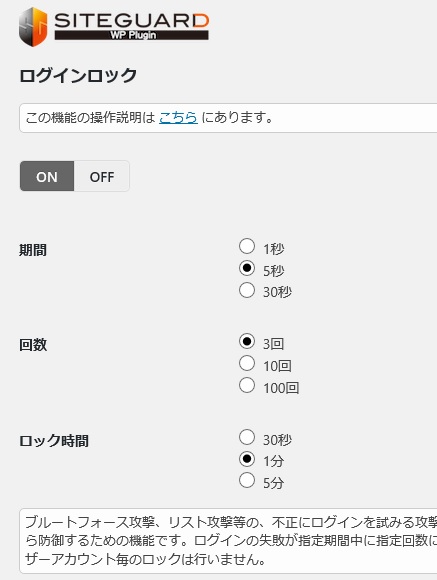
Task: Select 5秒 for 期間
Action: tap(247, 268)
